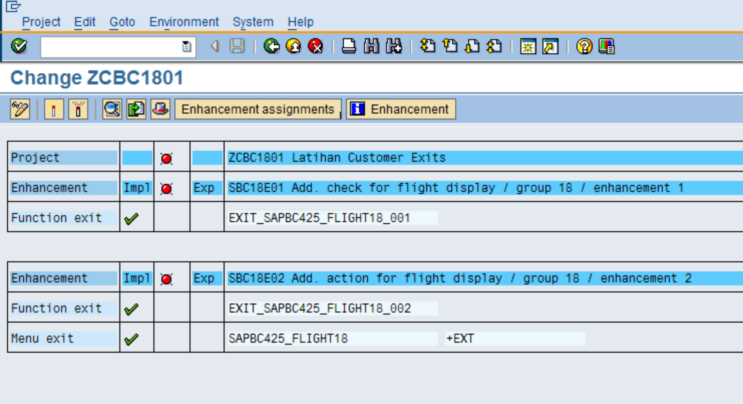Click the Find binoculars icon
Viewport: 743px width, 404px height.
click(x=371, y=46)
